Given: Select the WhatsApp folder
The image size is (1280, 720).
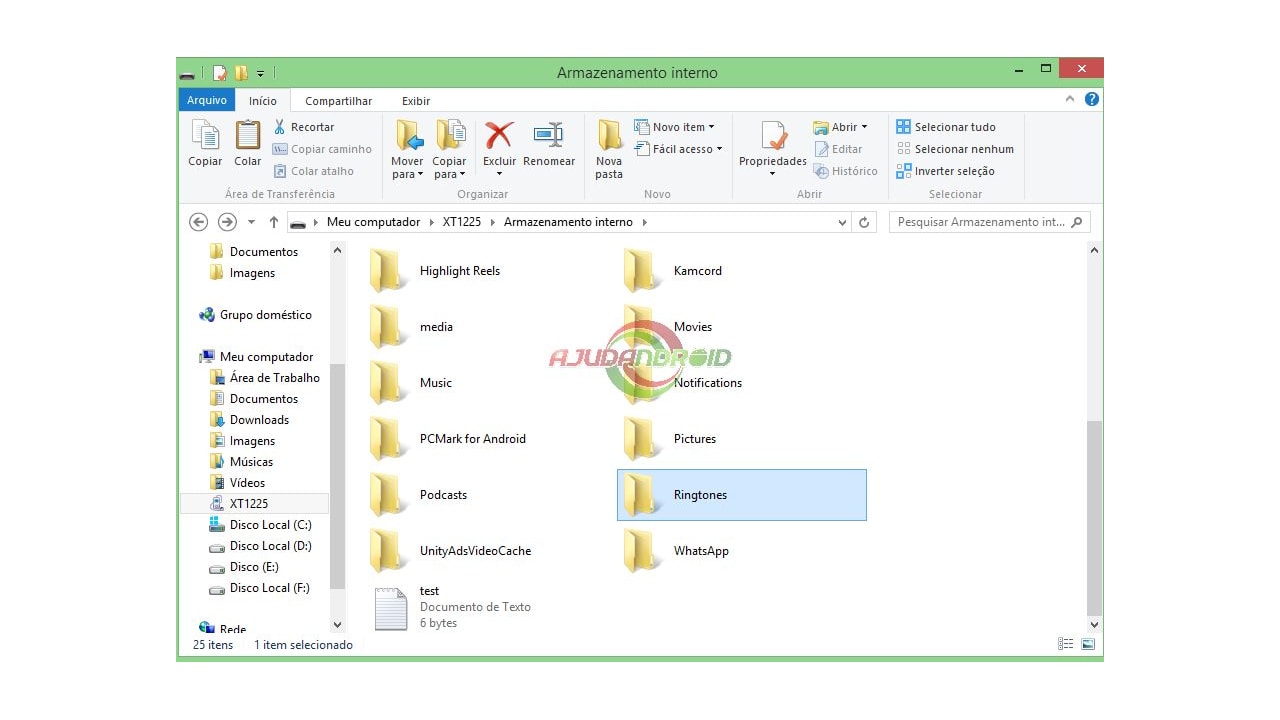Looking at the screenshot, I should point(676,551).
